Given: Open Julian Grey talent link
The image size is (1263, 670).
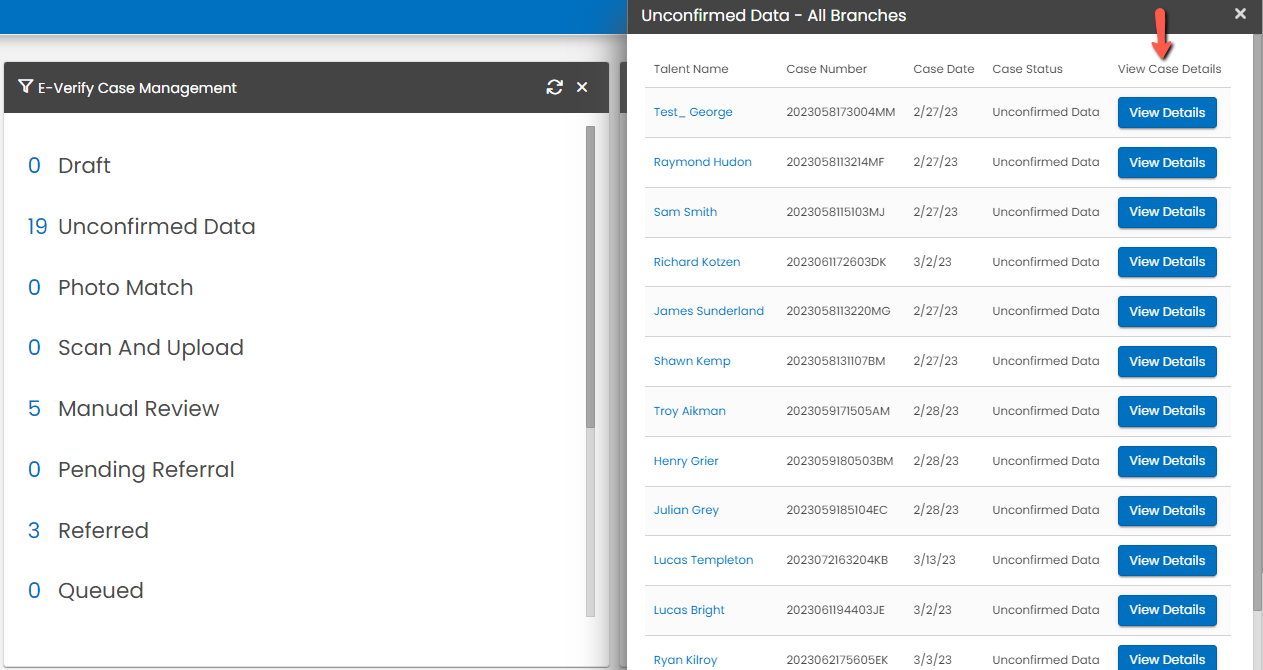Looking at the screenshot, I should click(686, 510).
